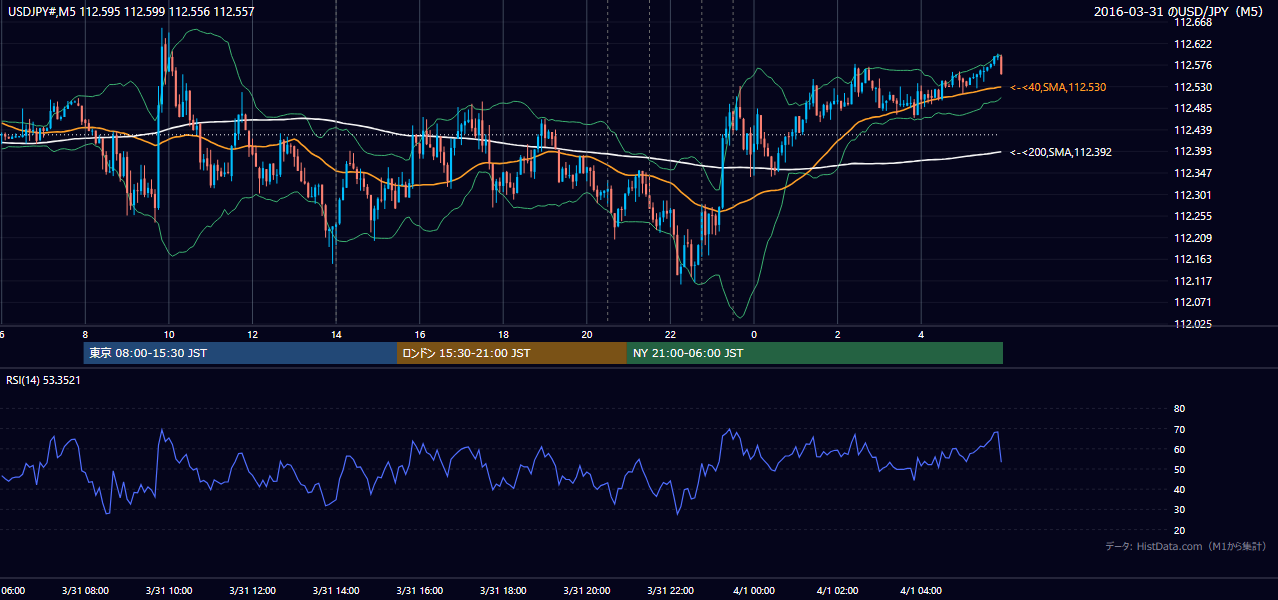Click price axis value 112.347

point(1193,173)
